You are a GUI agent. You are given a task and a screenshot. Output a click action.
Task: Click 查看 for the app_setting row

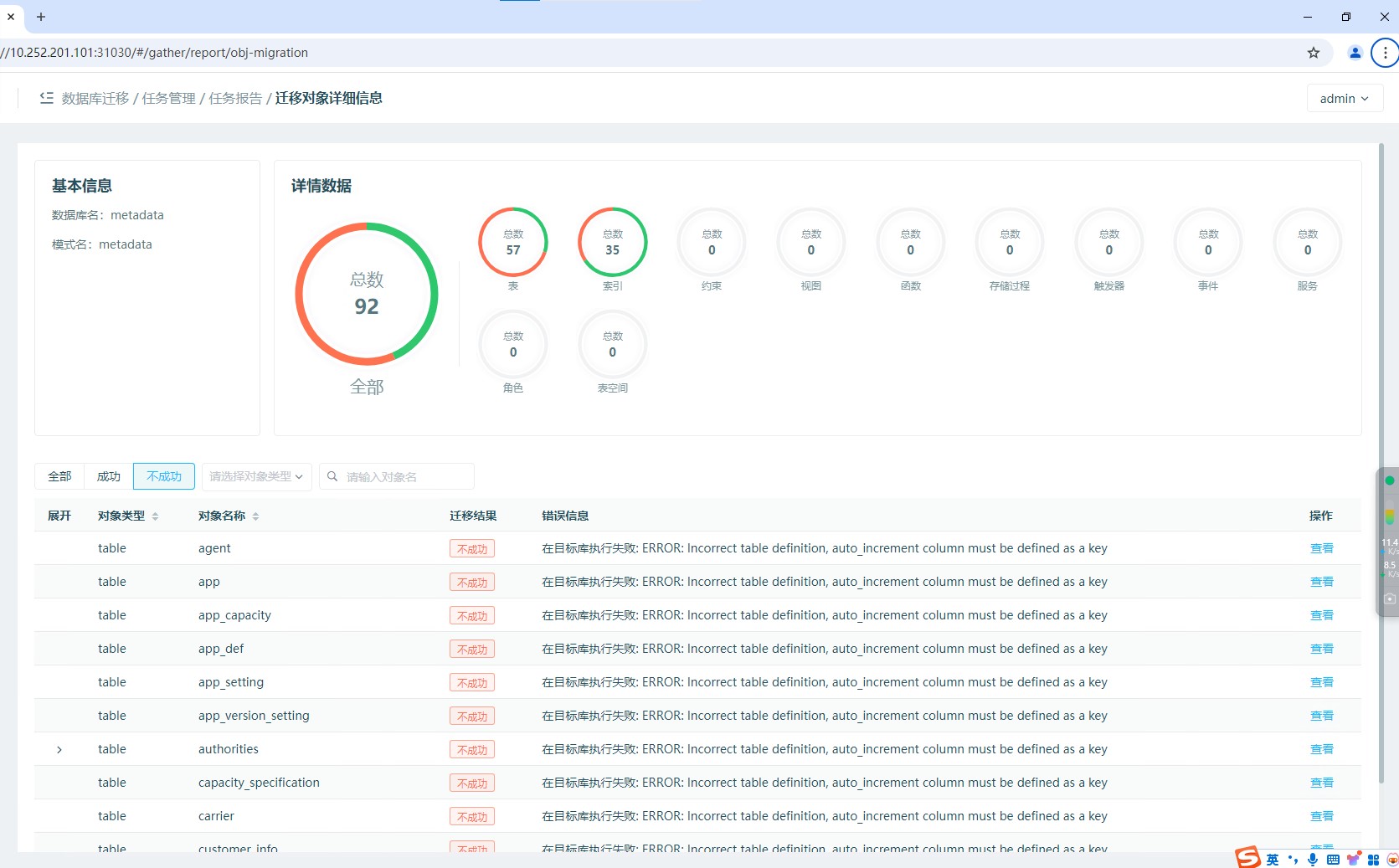coord(1322,682)
